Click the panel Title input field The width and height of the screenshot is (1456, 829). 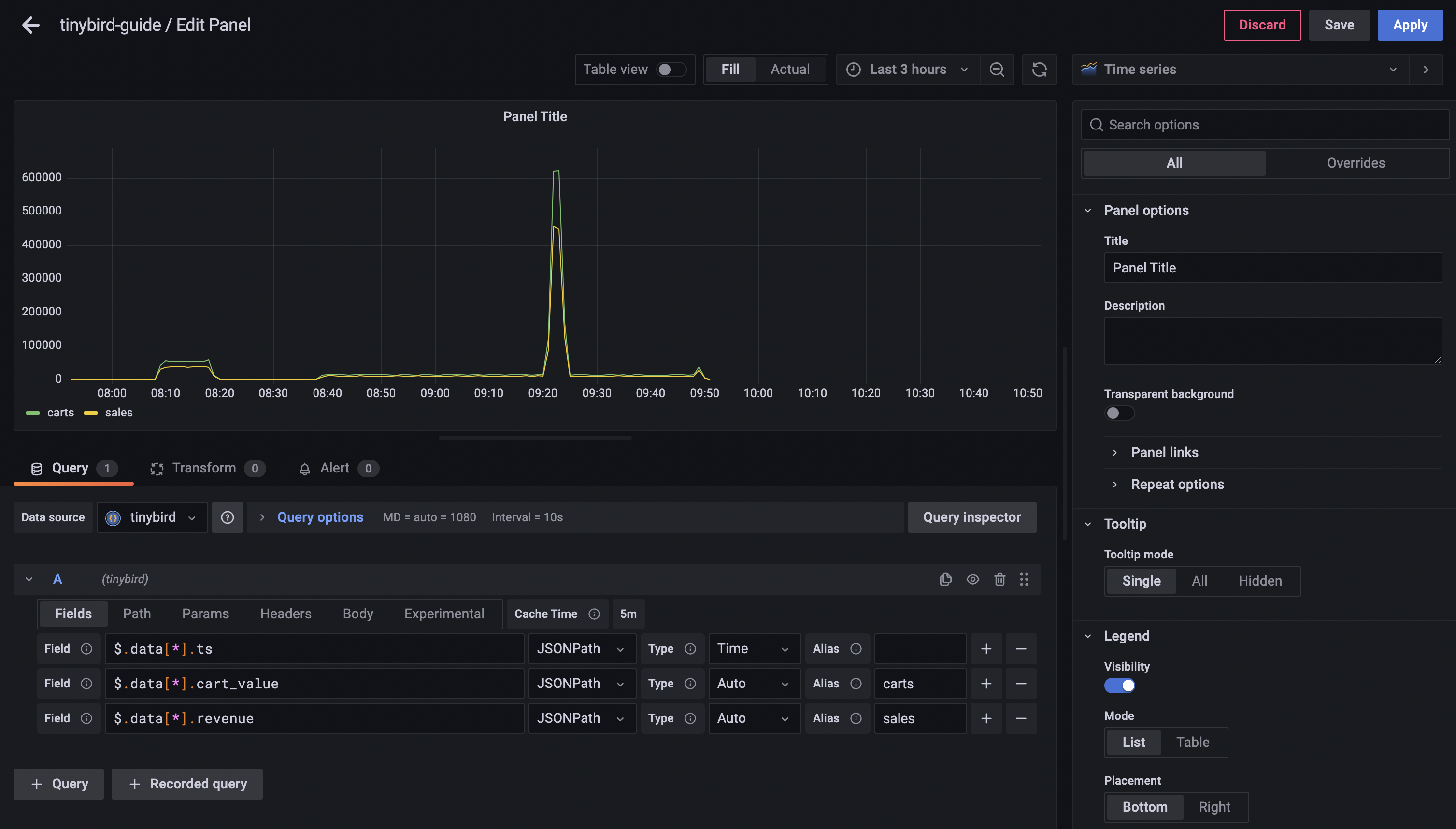[x=1273, y=268]
